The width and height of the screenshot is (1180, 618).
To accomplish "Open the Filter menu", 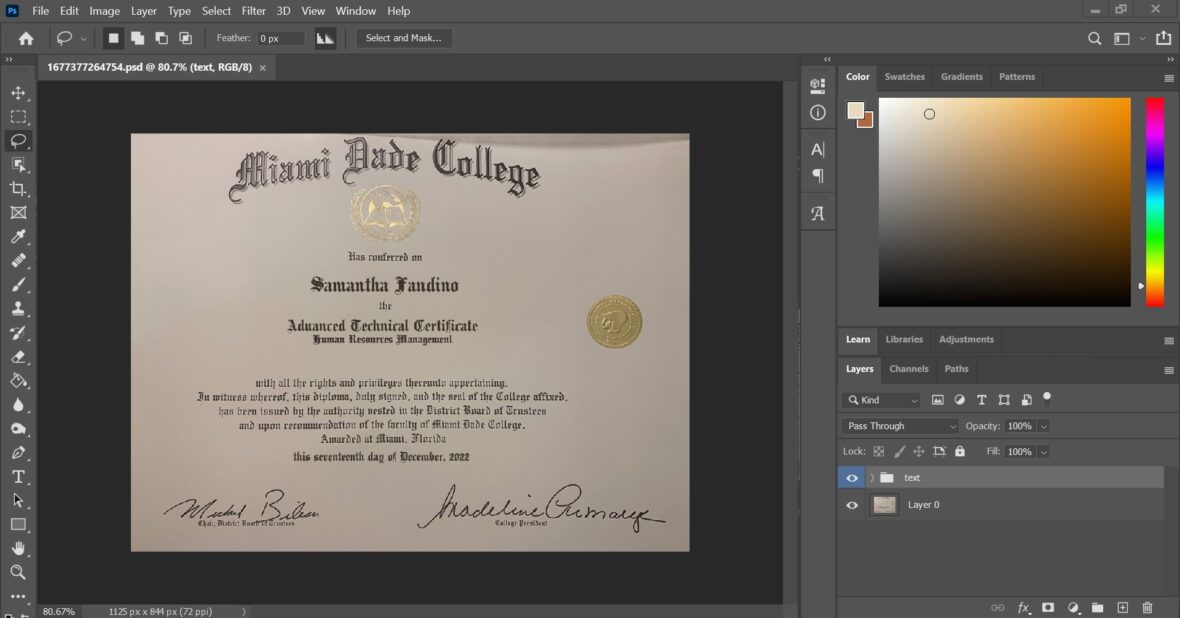I will [253, 11].
